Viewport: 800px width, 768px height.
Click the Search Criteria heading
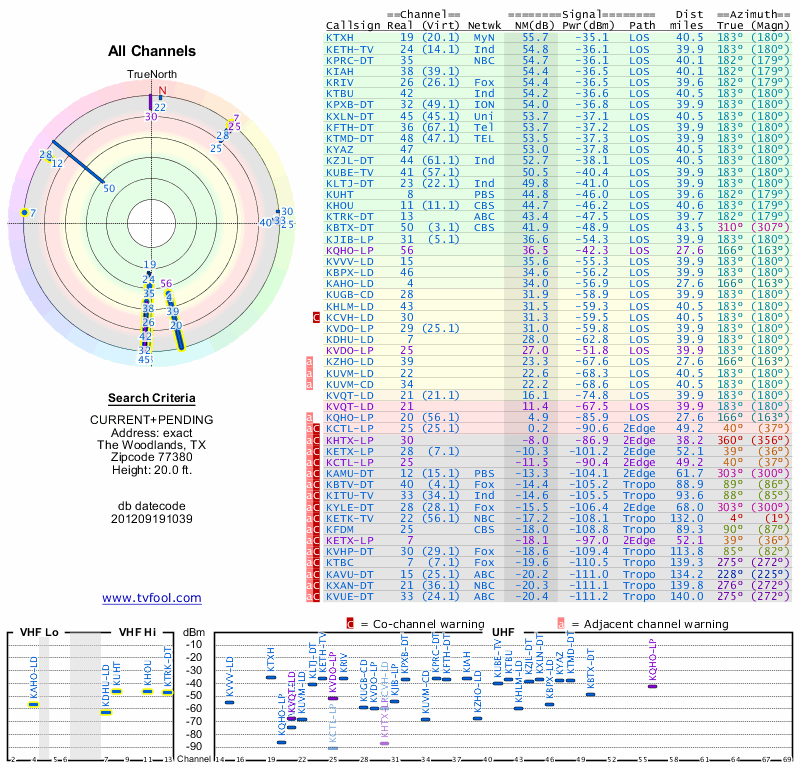[152, 398]
